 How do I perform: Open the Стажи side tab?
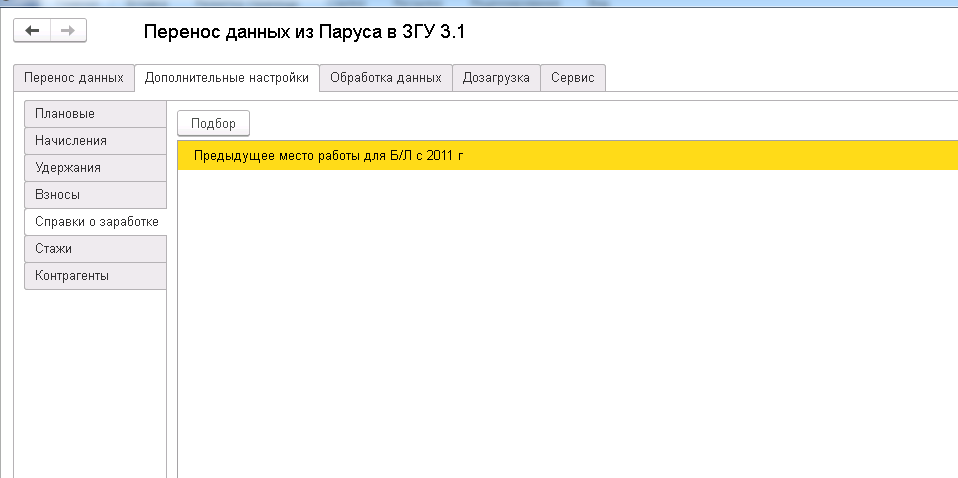pos(95,249)
